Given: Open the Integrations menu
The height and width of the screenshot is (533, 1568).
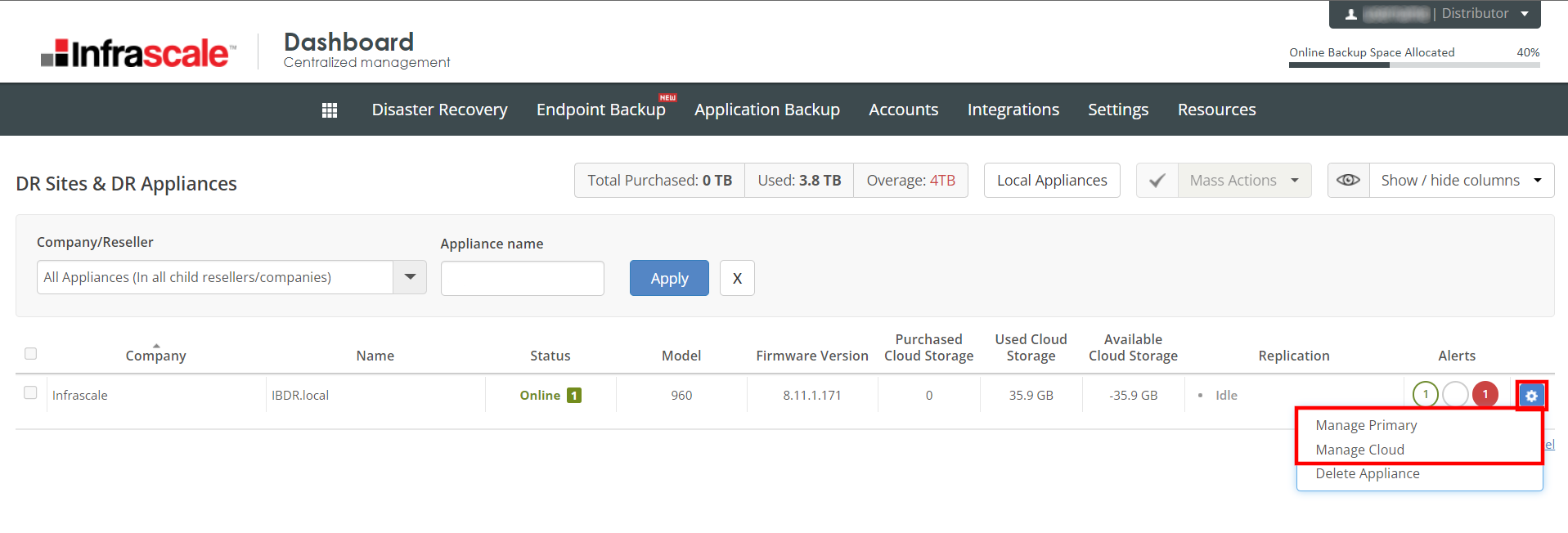Looking at the screenshot, I should 1013,110.
